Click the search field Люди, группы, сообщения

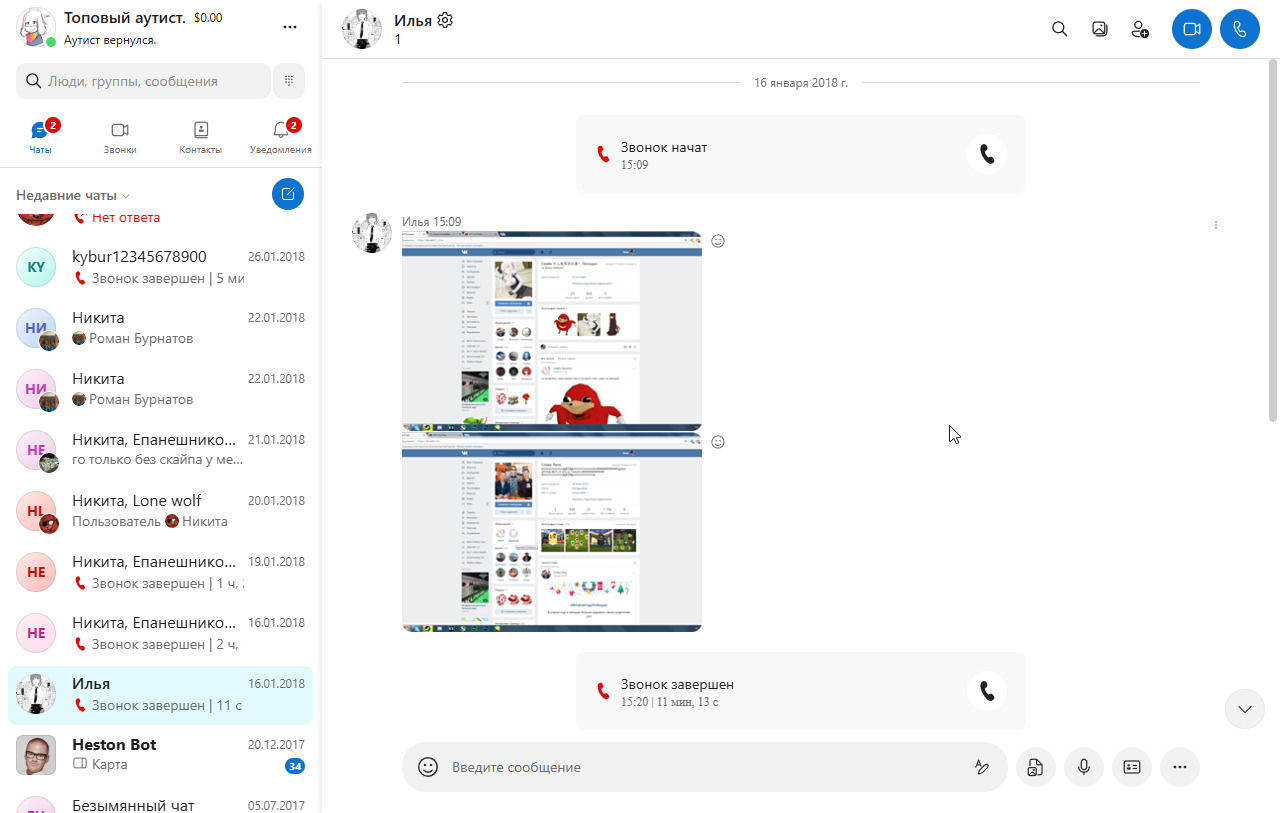pyautogui.click(x=143, y=81)
